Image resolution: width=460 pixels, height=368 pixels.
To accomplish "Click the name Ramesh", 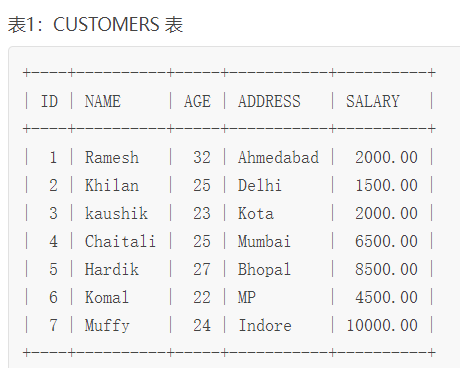I will 112,157.
